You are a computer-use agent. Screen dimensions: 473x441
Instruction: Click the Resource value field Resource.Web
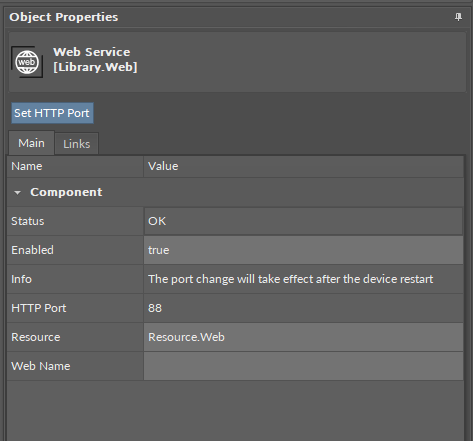tap(303, 337)
